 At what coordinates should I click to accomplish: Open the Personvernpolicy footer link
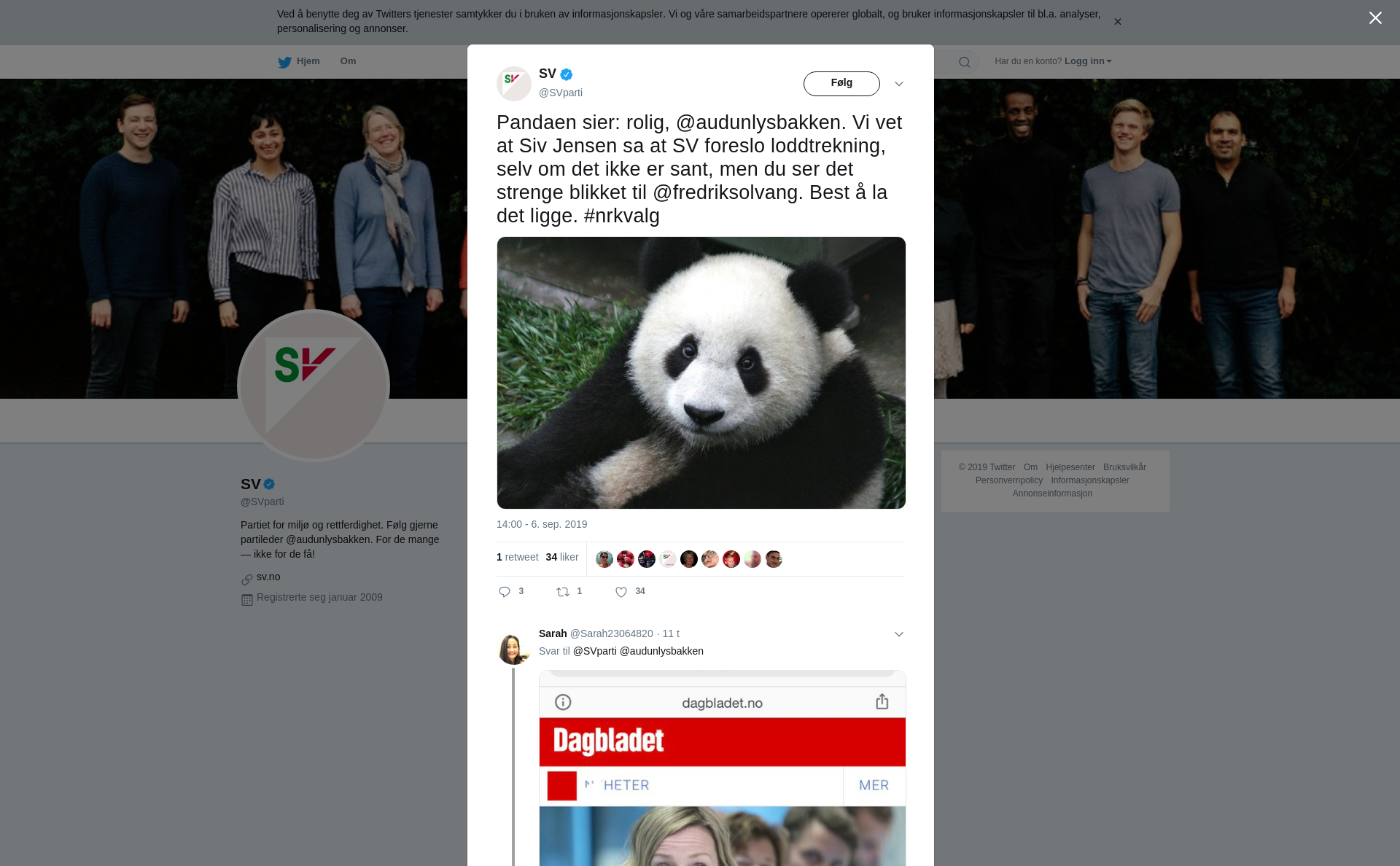tap(1009, 480)
